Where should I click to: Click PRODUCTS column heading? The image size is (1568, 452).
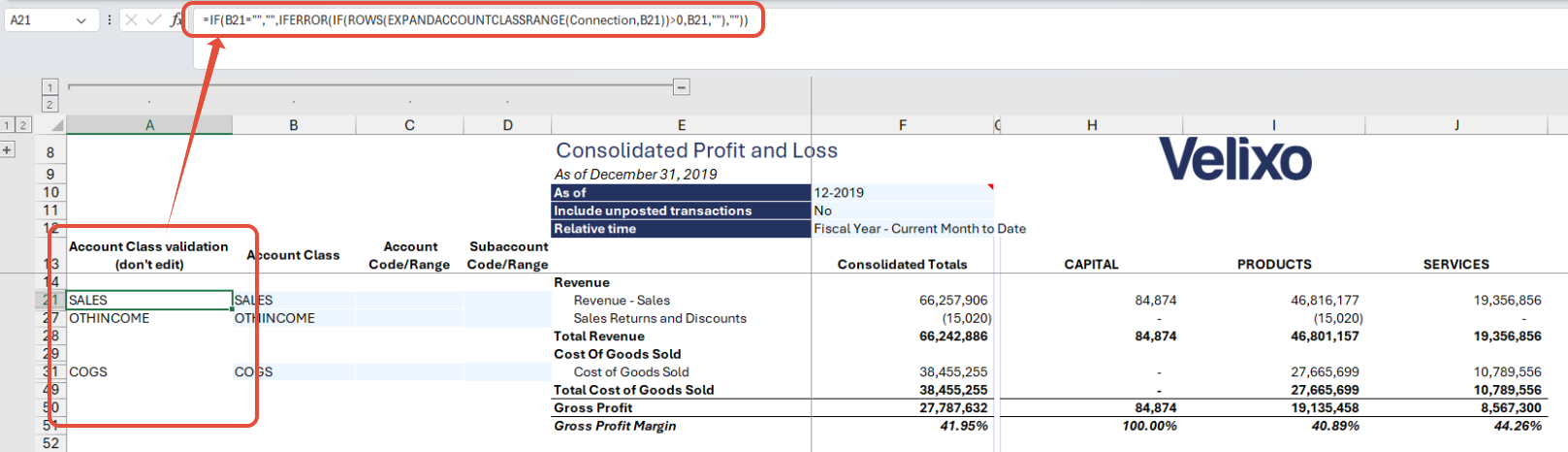pyautogui.click(x=1274, y=264)
